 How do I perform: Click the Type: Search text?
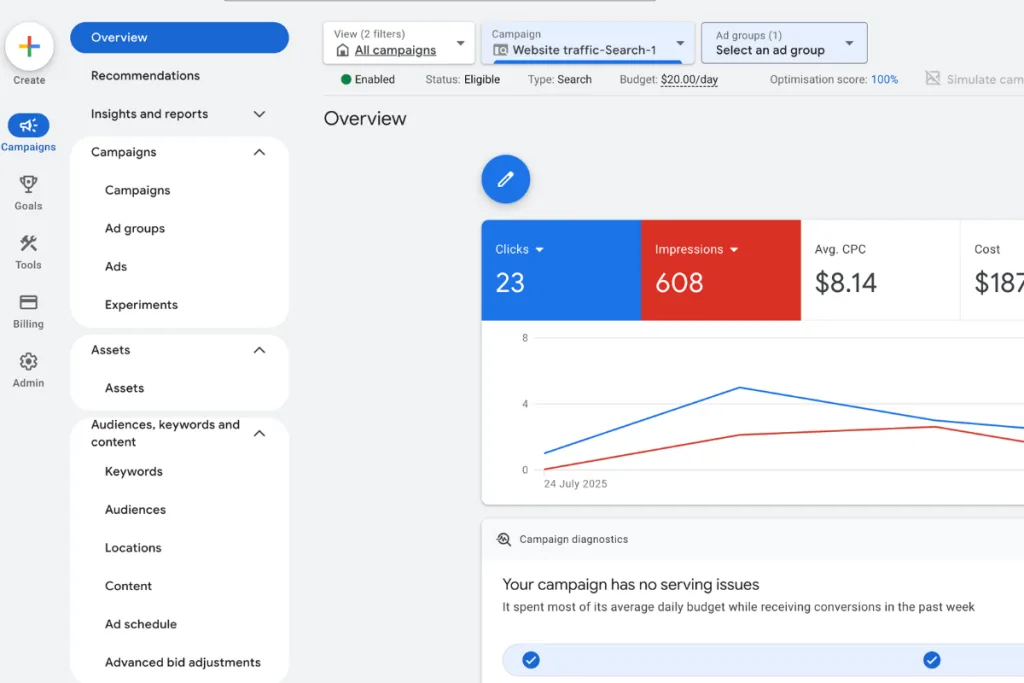pos(560,80)
